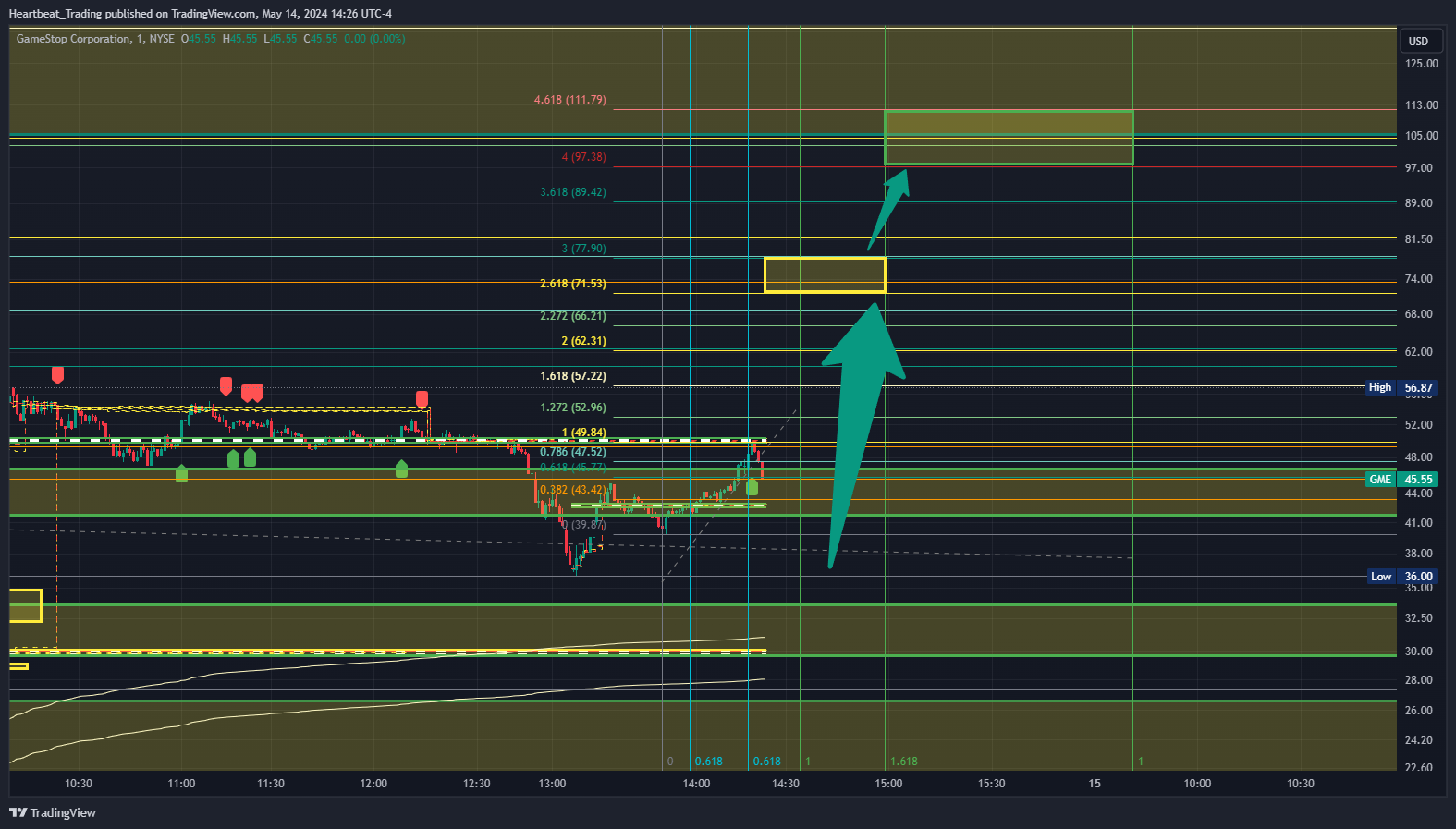
Task: Click the 15:30 time axis label
Action: pyautogui.click(x=991, y=784)
